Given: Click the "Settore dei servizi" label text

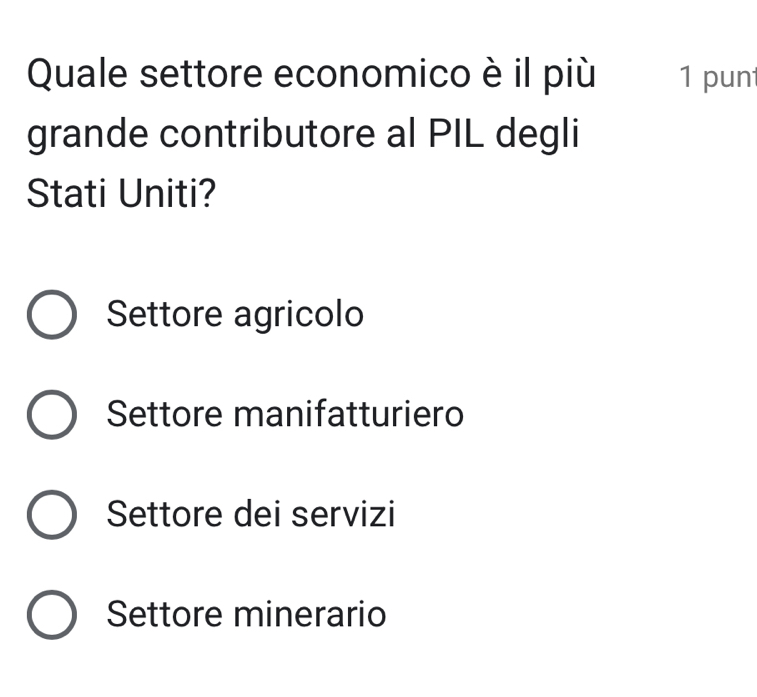Looking at the screenshot, I should [250, 515].
